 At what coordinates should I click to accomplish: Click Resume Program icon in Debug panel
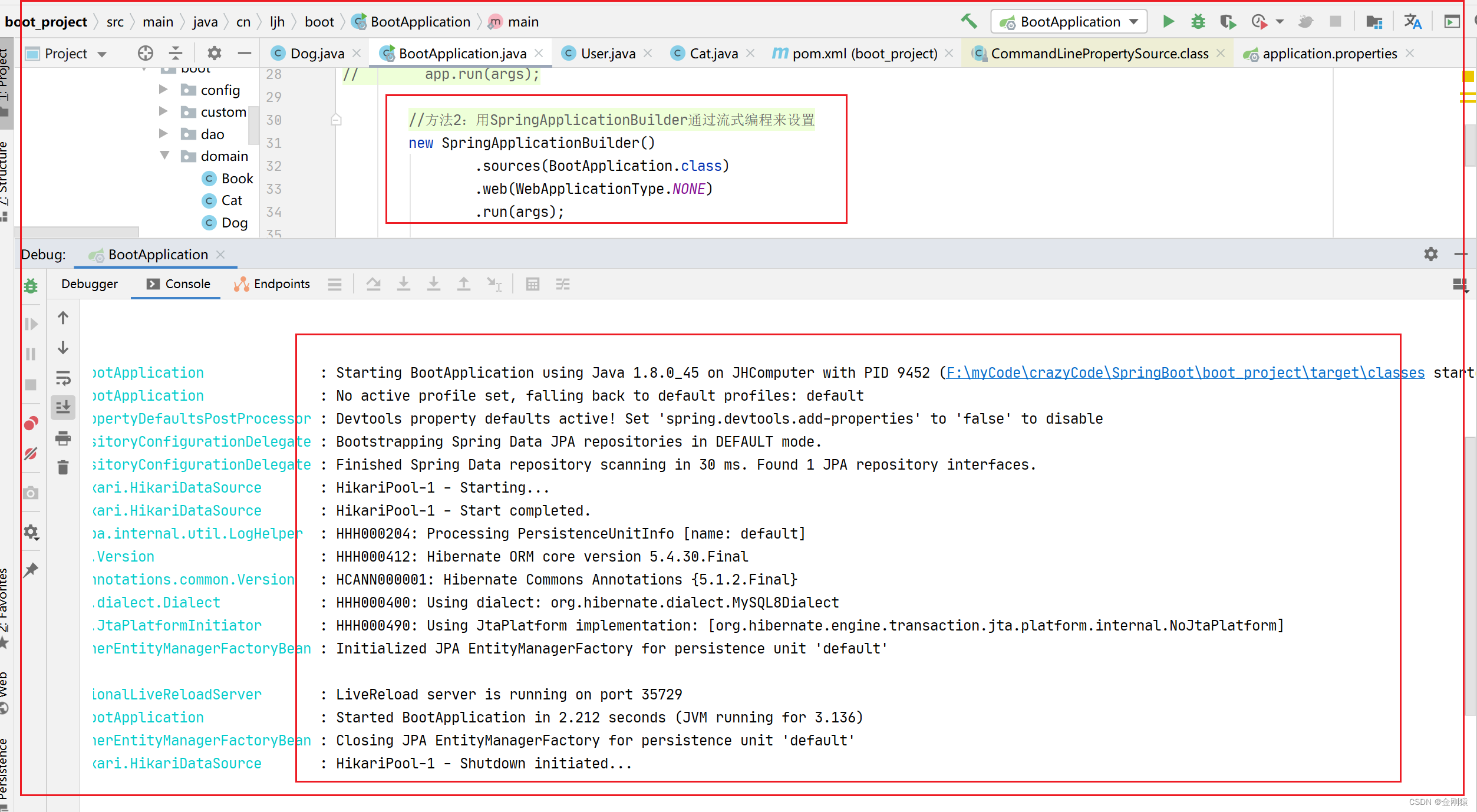[x=31, y=324]
